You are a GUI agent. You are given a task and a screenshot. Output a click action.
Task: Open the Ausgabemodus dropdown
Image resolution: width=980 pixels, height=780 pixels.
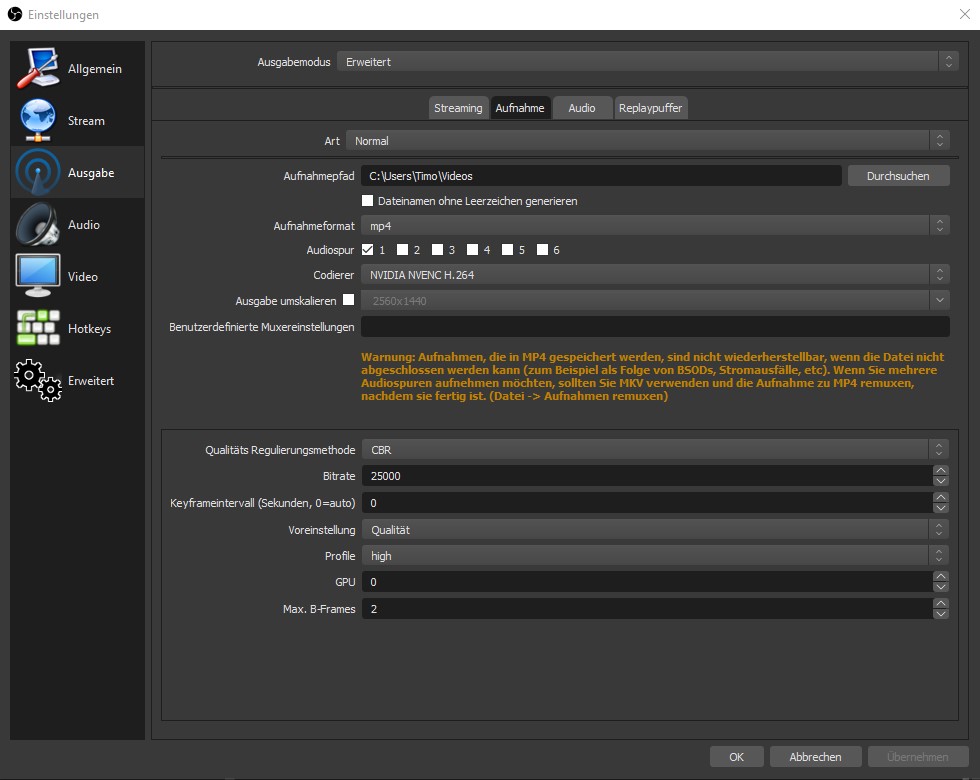tap(648, 61)
